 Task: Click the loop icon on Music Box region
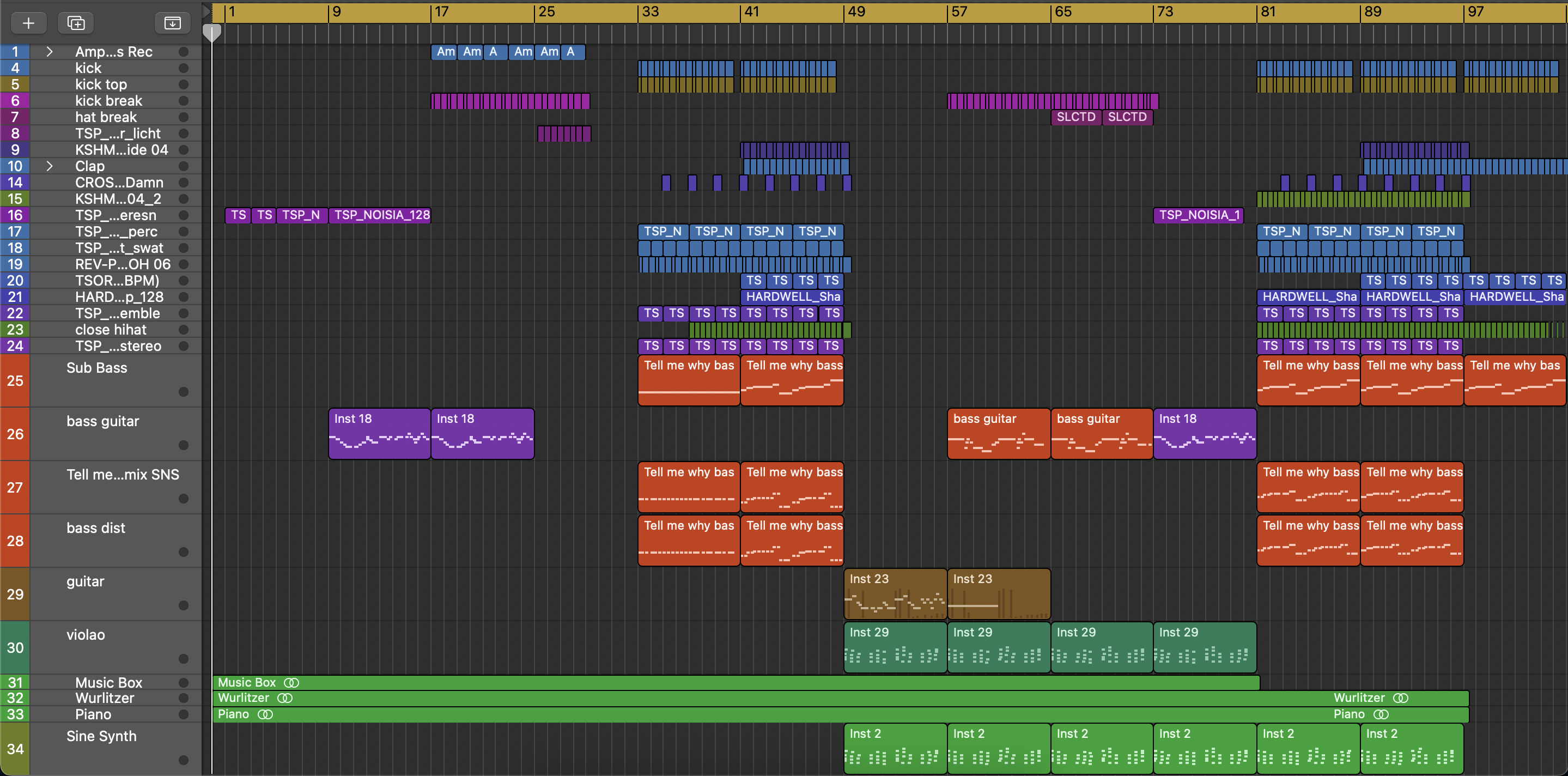click(291, 683)
